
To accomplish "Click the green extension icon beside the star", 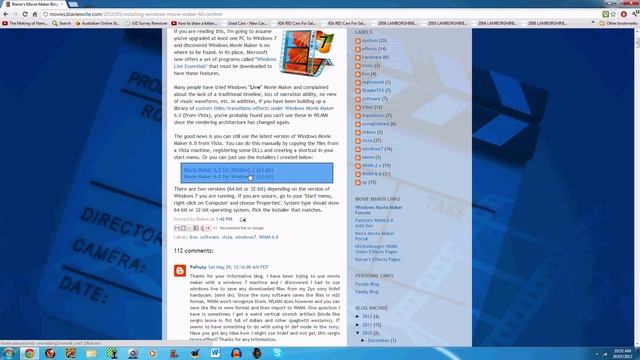I will [x=605, y=14].
